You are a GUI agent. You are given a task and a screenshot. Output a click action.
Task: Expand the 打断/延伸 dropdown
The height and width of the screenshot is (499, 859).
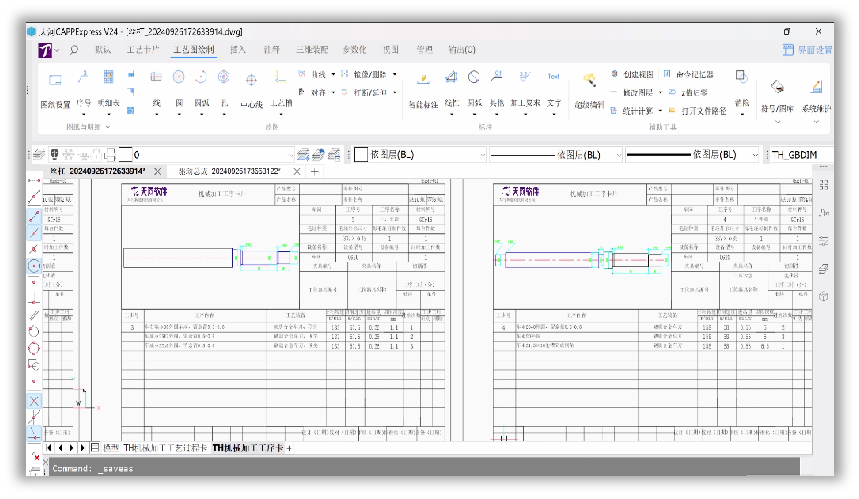point(394,93)
